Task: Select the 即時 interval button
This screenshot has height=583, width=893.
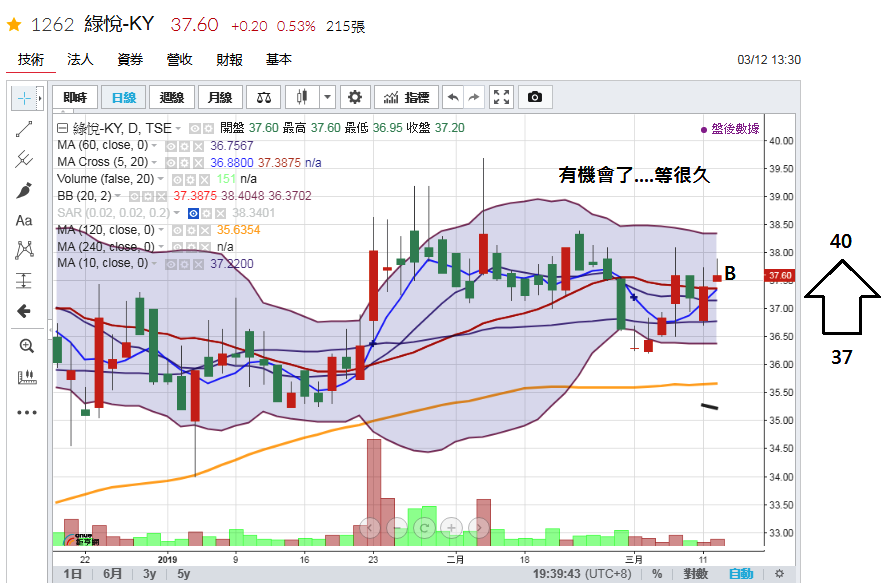Action: tap(75, 97)
